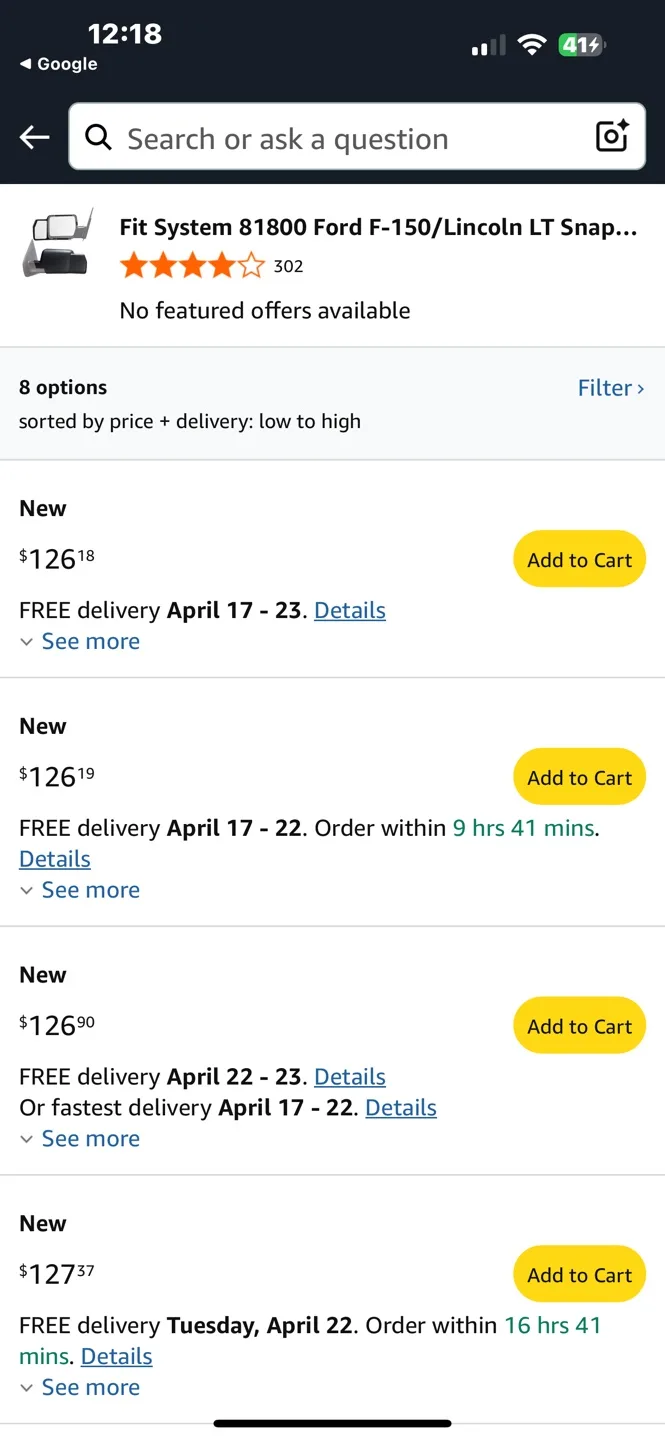Image resolution: width=665 pixels, height=1440 pixels.
Task: Open Details link under the $126.19 offer
Action: point(55,859)
